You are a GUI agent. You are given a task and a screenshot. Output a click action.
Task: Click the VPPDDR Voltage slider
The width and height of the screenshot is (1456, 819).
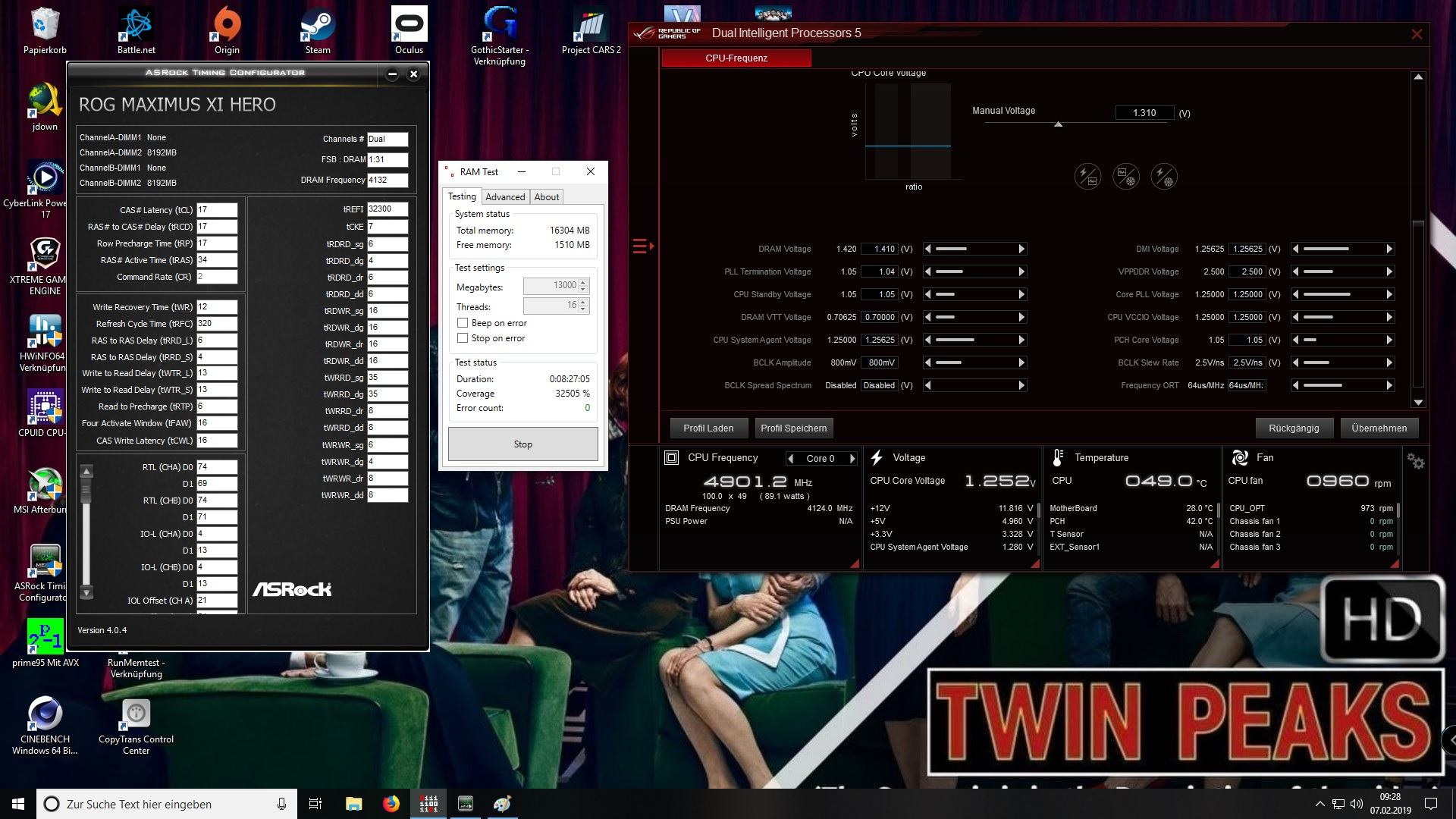(1343, 271)
